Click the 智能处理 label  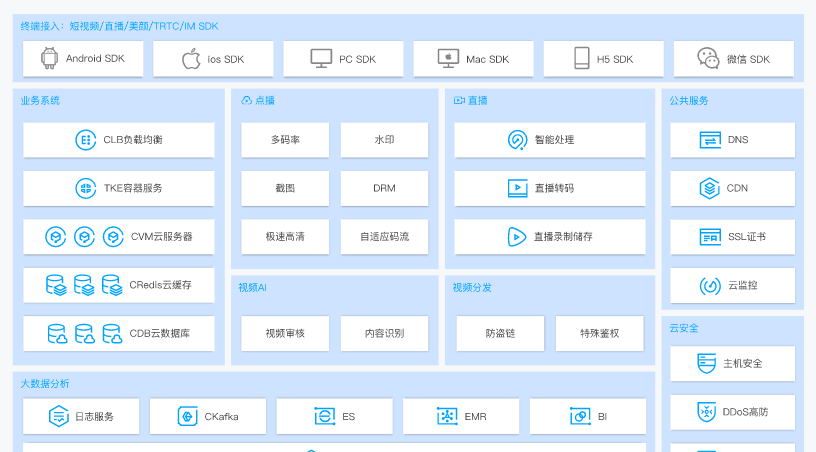click(x=554, y=140)
